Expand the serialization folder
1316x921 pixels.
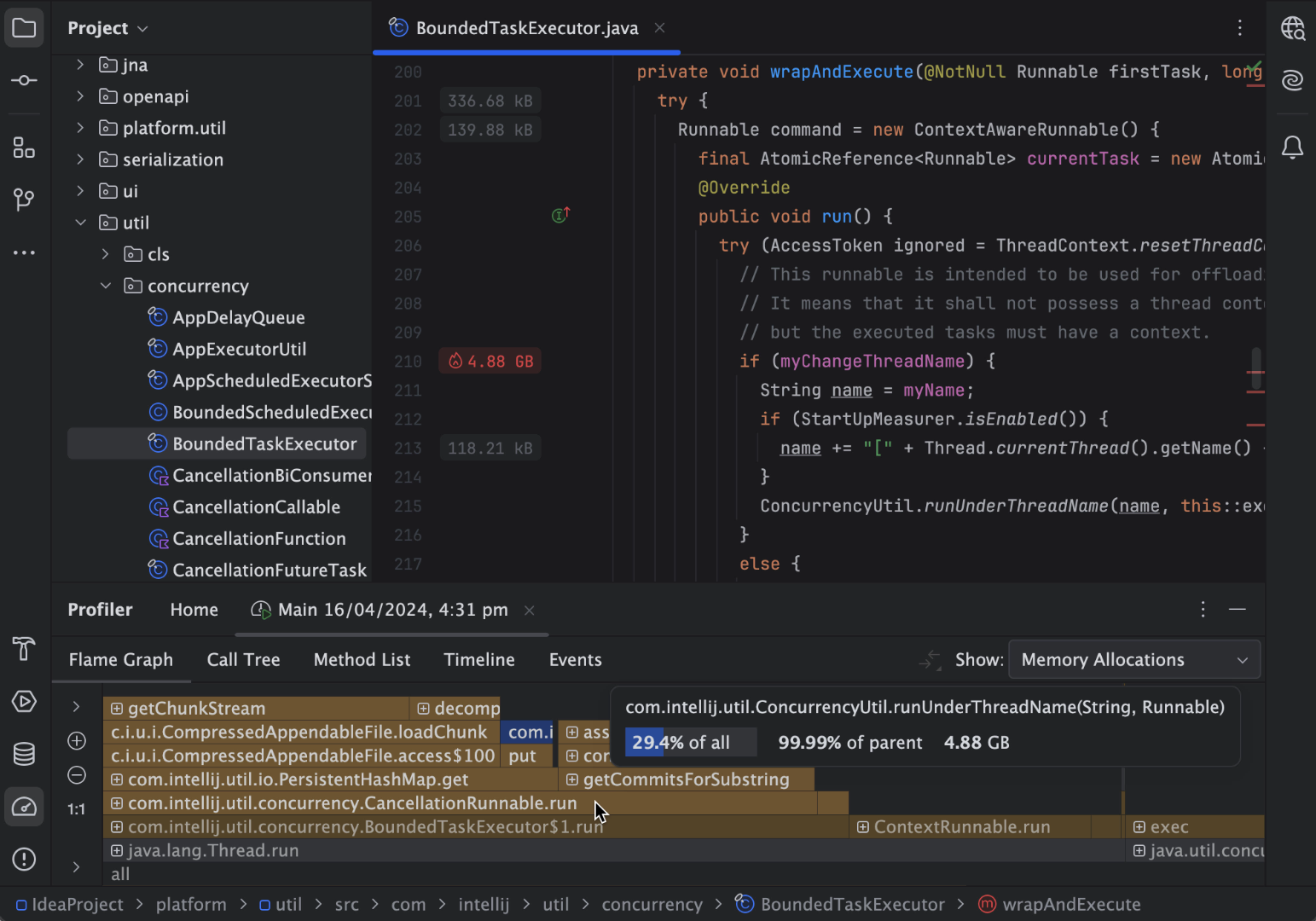[80, 159]
